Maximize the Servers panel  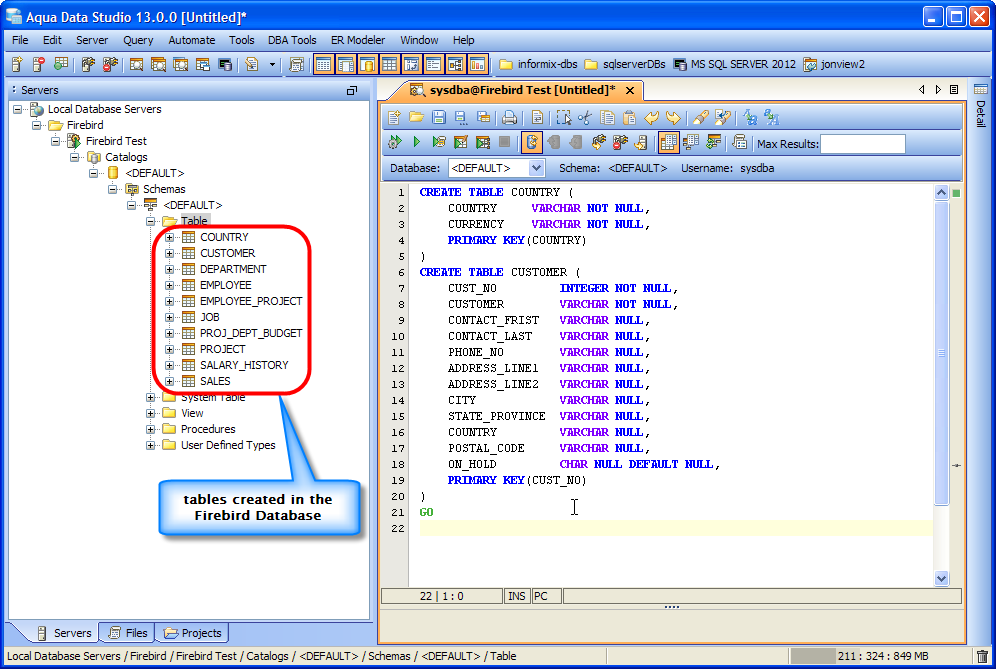point(351,91)
